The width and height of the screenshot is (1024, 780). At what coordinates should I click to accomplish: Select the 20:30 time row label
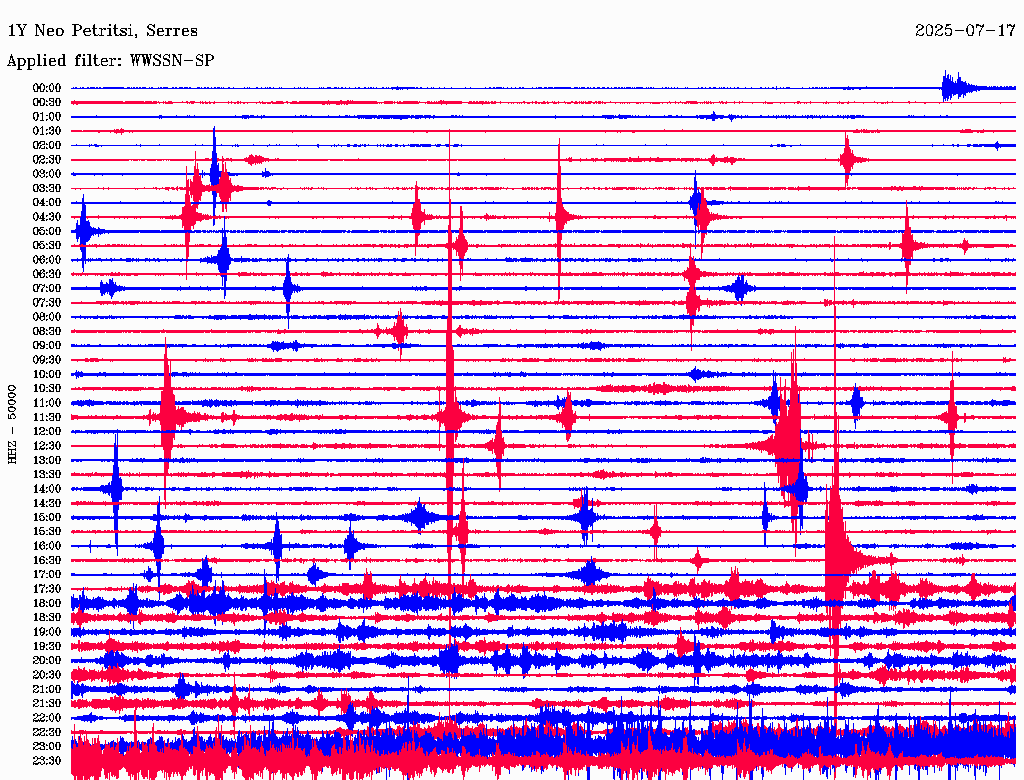pos(47,675)
